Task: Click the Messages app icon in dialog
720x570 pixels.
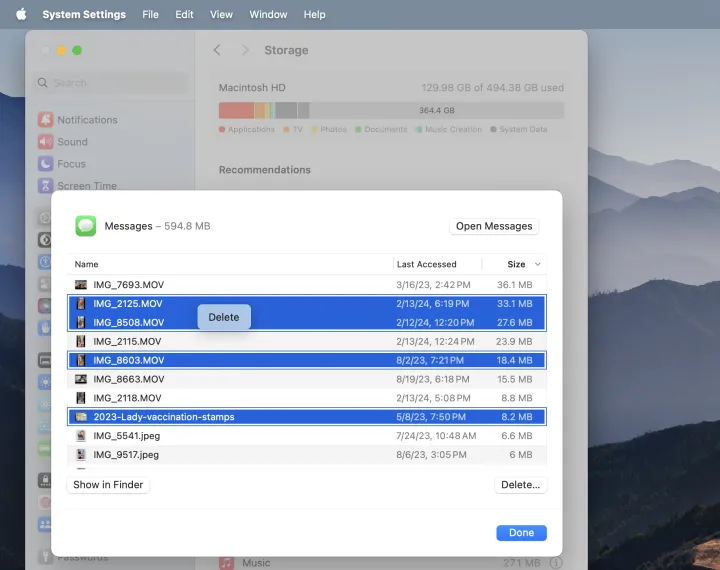Action: tap(85, 226)
